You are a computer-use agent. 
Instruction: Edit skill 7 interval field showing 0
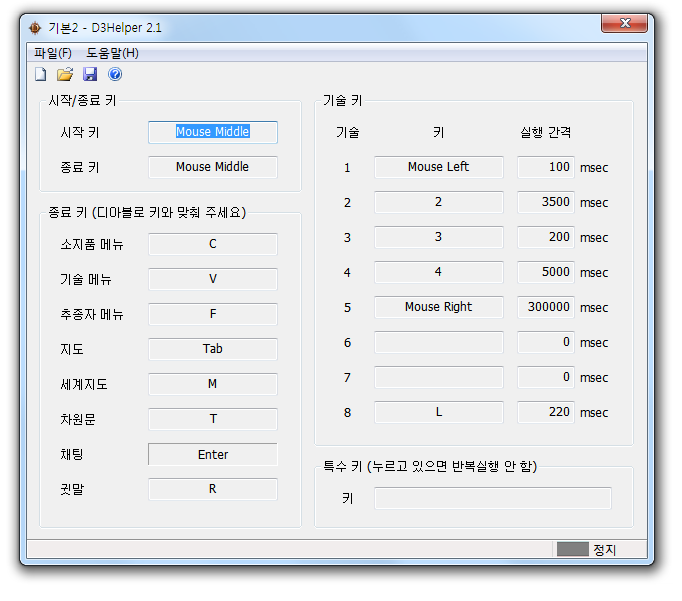(x=546, y=377)
